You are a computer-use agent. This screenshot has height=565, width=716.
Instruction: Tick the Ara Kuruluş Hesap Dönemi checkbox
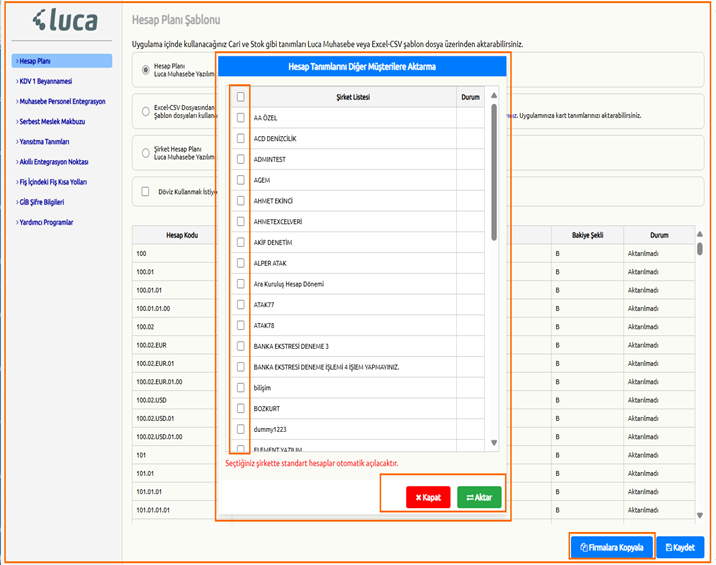(x=241, y=284)
